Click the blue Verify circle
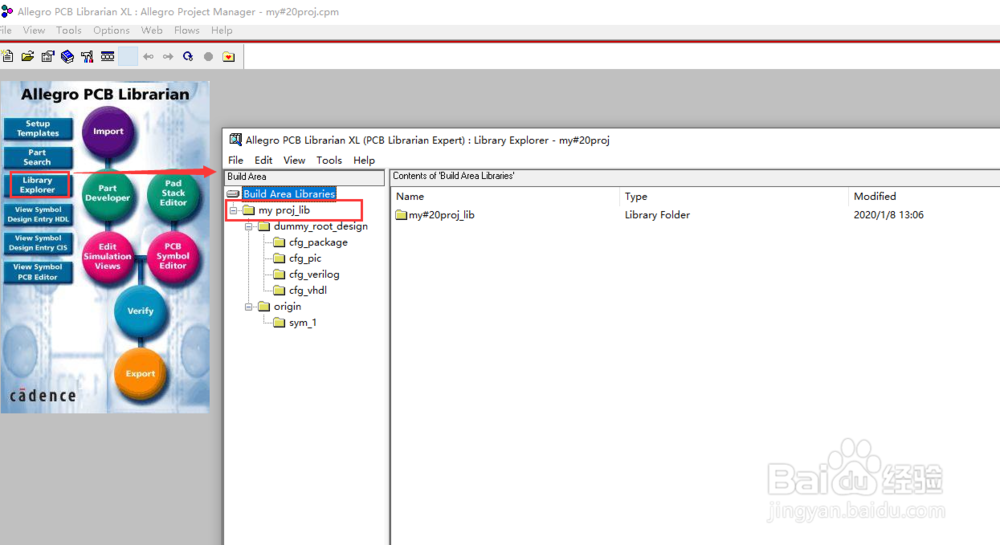This screenshot has height=545, width=1000. coord(140,311)
